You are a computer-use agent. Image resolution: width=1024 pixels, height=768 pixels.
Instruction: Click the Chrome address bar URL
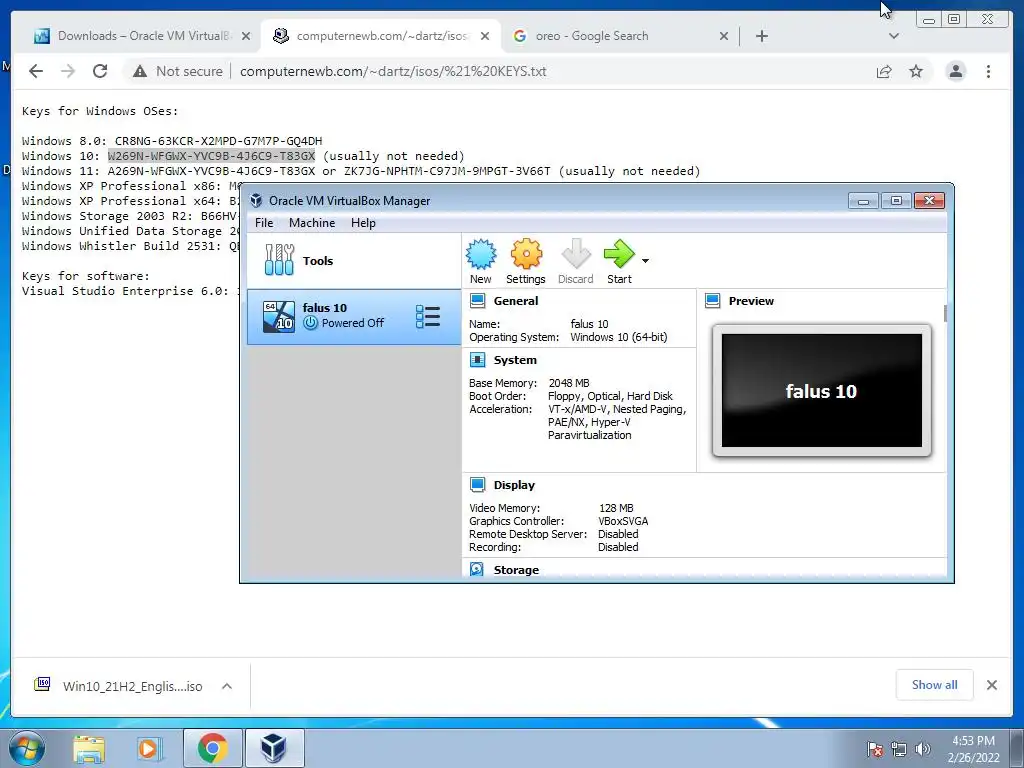point(393,71)
